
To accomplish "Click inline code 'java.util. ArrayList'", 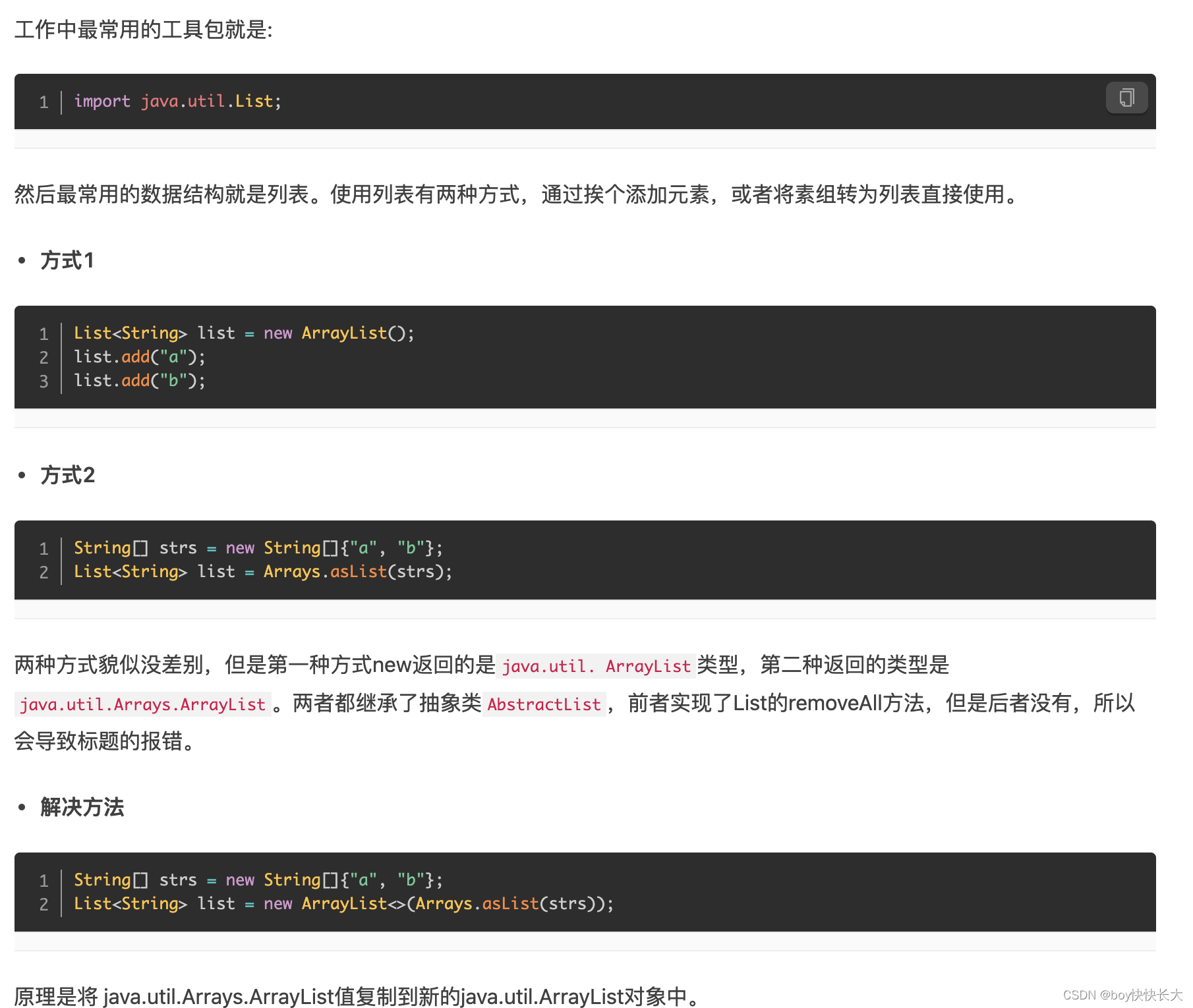I will click(x=596, y=666).
